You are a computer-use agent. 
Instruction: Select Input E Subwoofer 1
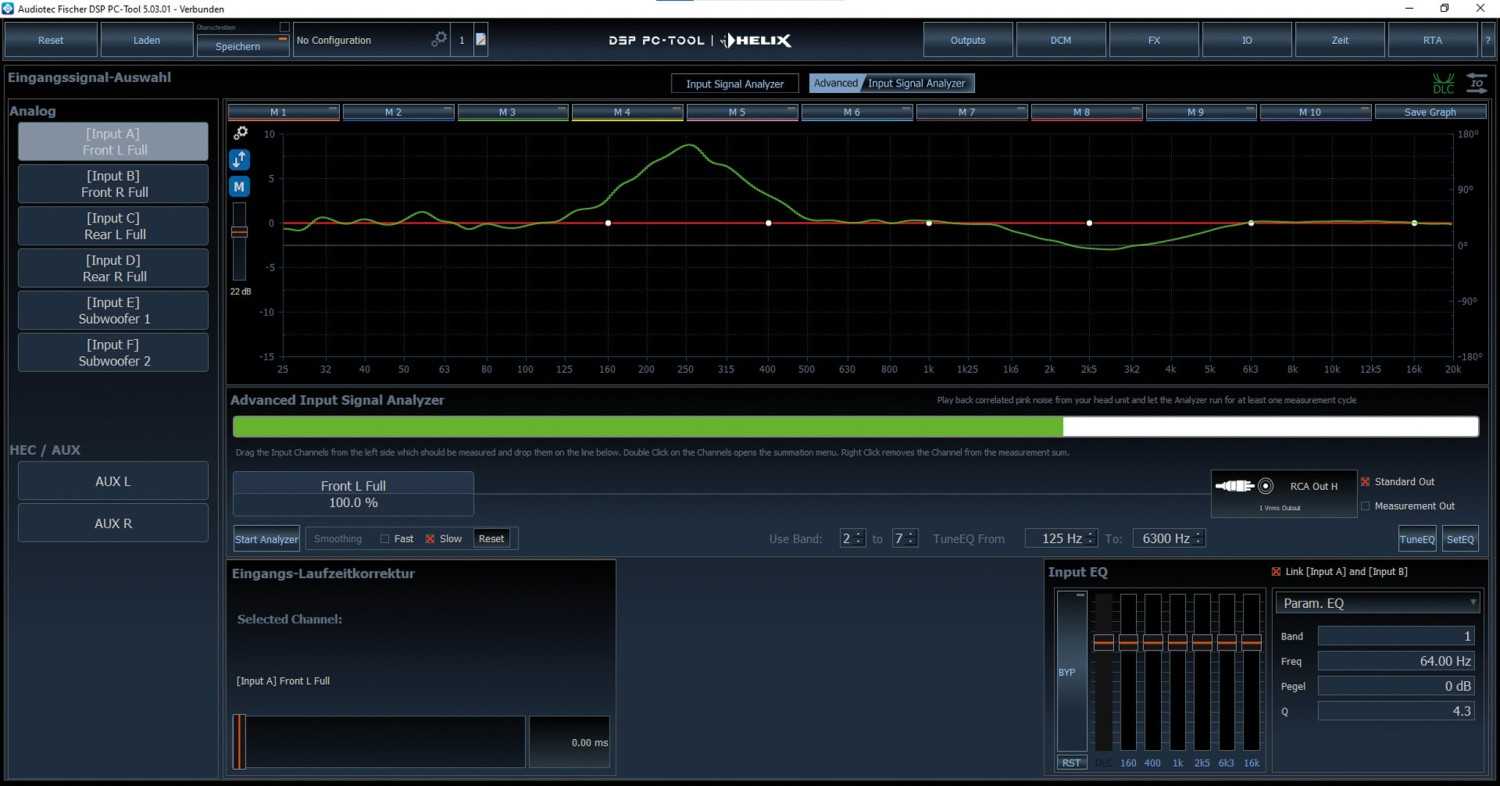coord(113,310)
